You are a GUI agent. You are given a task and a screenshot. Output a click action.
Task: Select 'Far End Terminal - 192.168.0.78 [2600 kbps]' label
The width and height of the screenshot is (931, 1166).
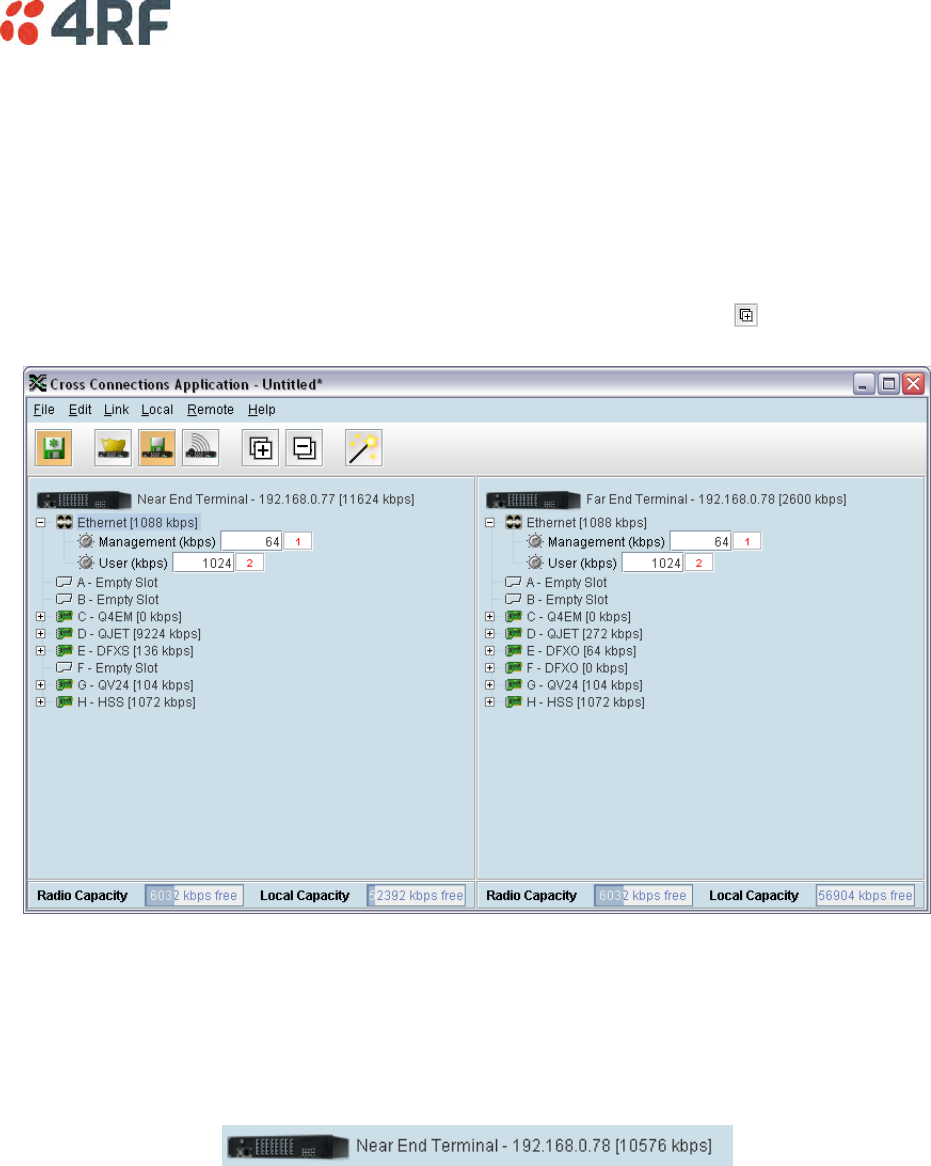click(x=716, y=499)
